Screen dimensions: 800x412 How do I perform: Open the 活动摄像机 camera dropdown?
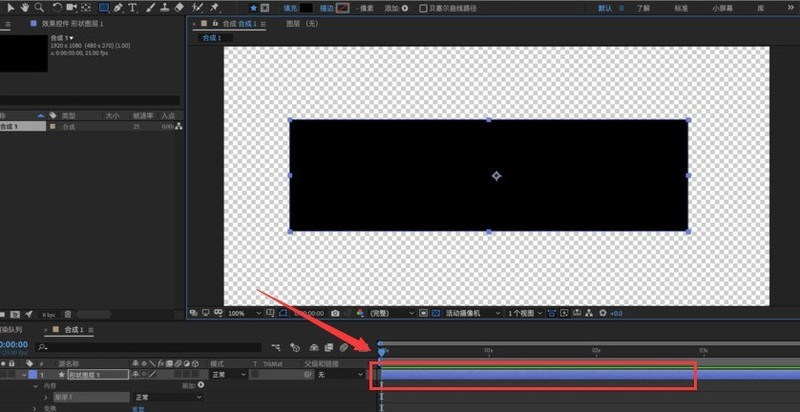point(473,313)
